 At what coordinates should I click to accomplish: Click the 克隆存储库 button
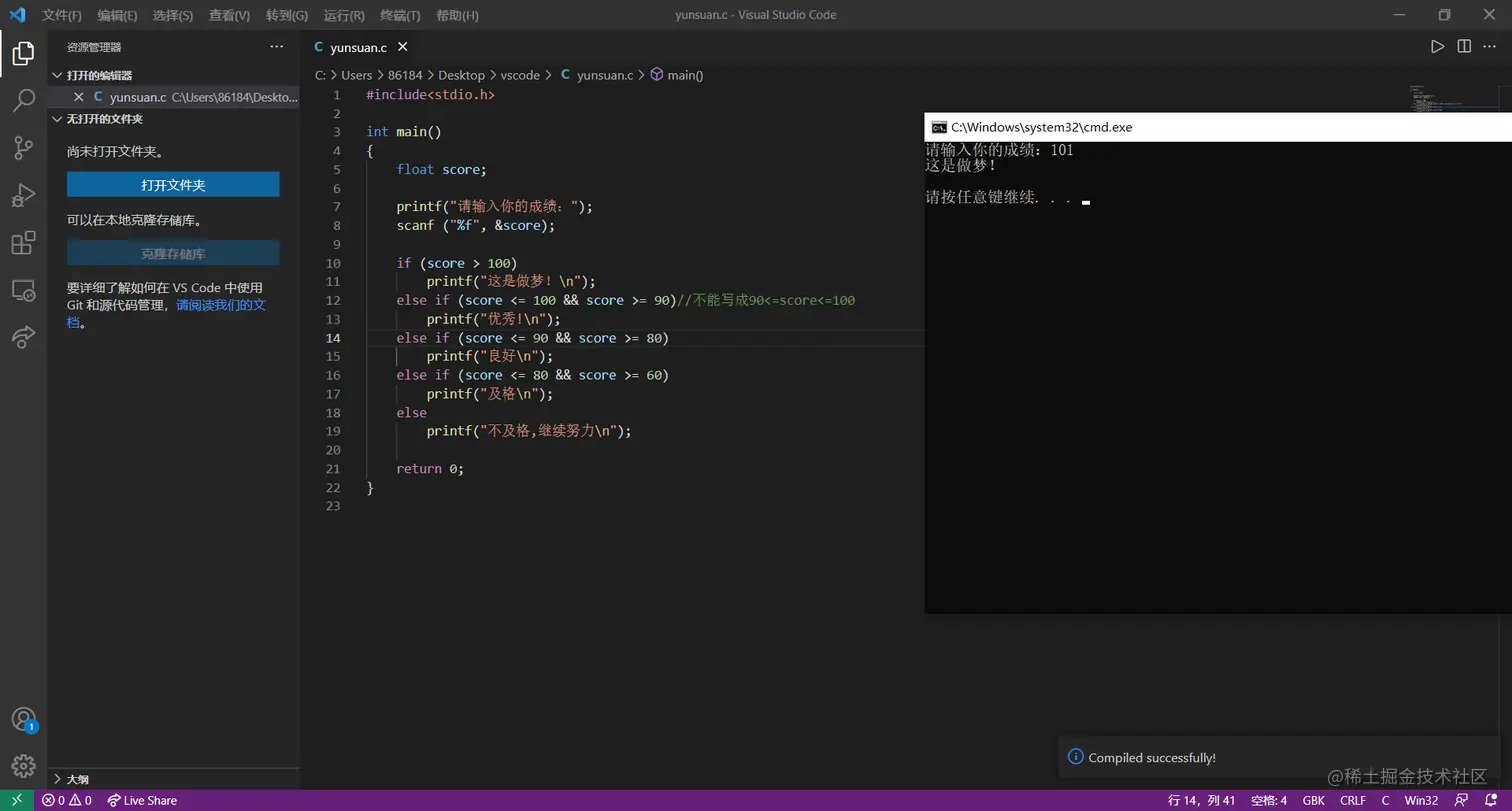click(173, 253)
